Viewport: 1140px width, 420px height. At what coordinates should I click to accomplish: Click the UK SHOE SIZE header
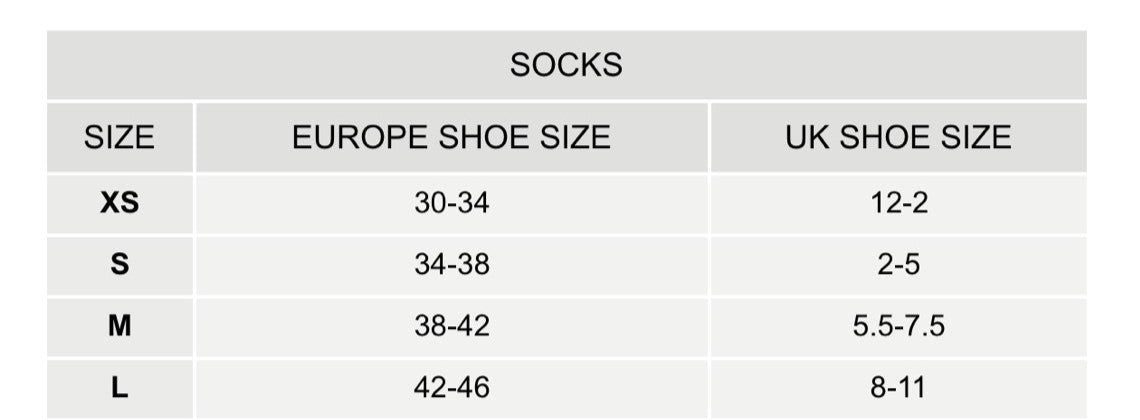(x=898, y=137)
